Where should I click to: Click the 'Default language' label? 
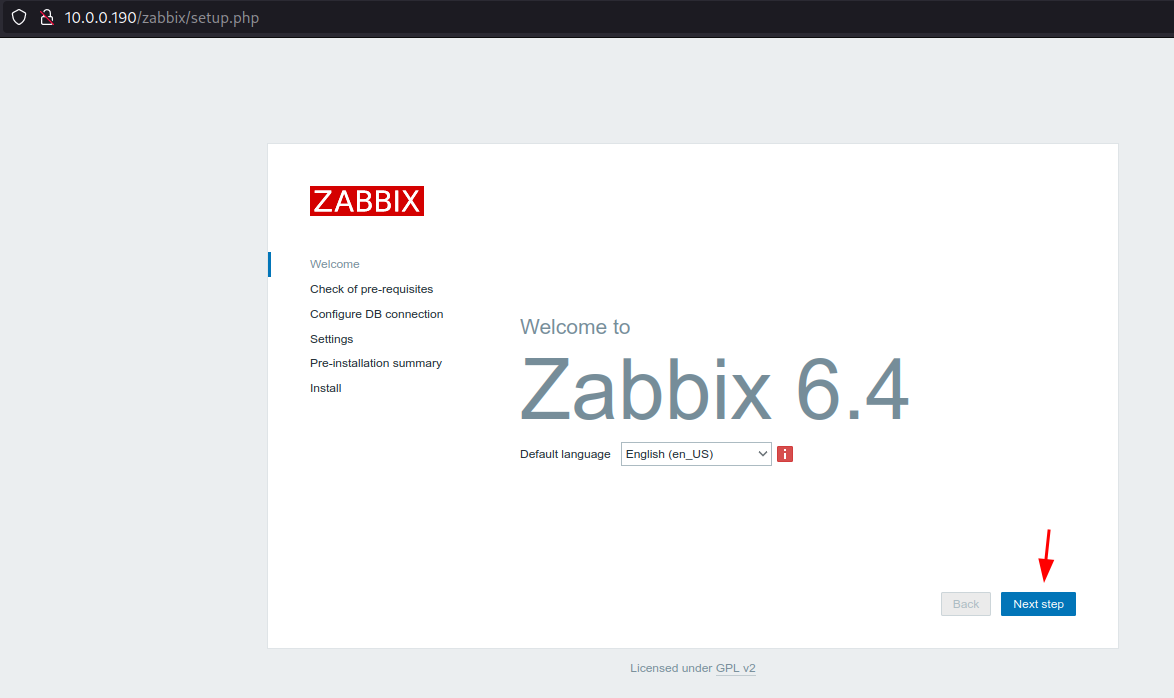(x=565, y=454)
